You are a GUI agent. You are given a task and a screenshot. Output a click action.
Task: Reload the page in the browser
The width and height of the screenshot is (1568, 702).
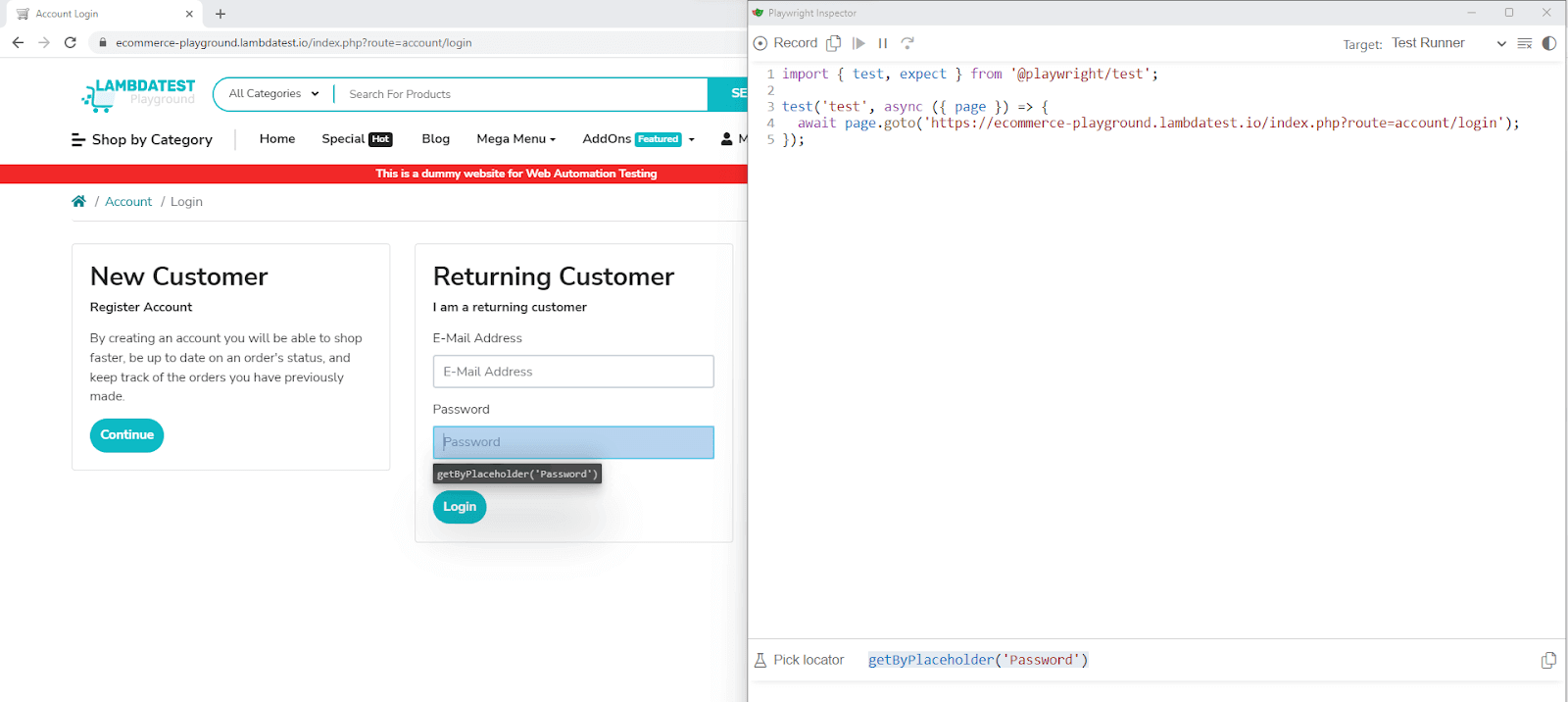70,42
